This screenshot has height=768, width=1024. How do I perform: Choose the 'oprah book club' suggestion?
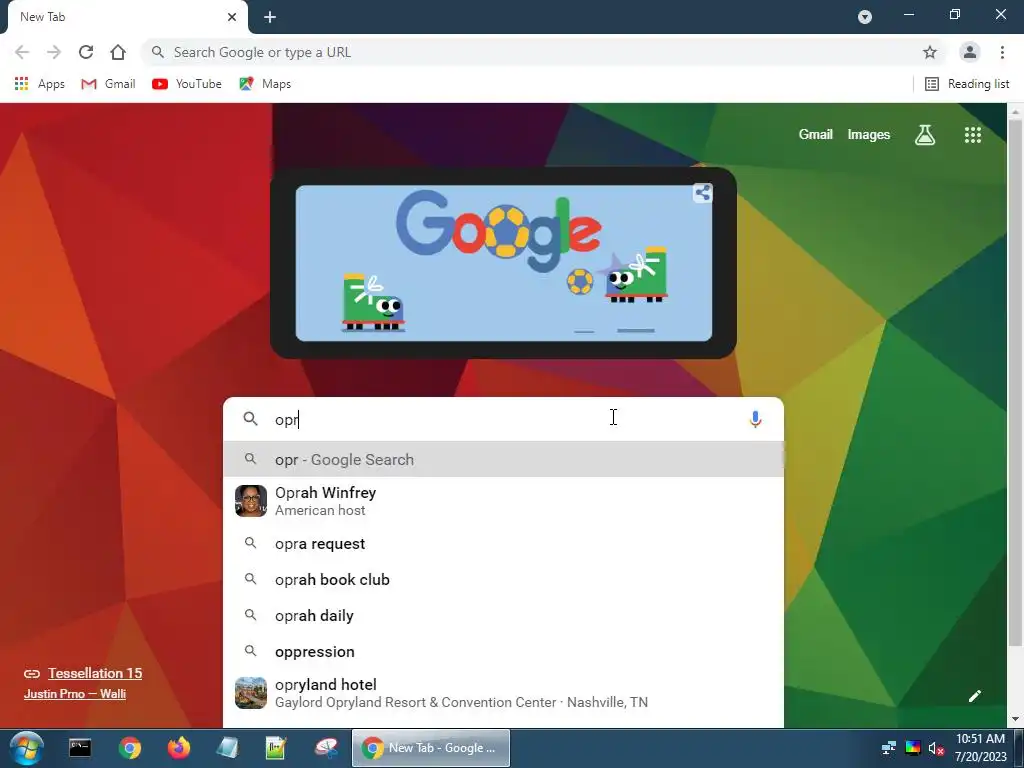point(503,579)
